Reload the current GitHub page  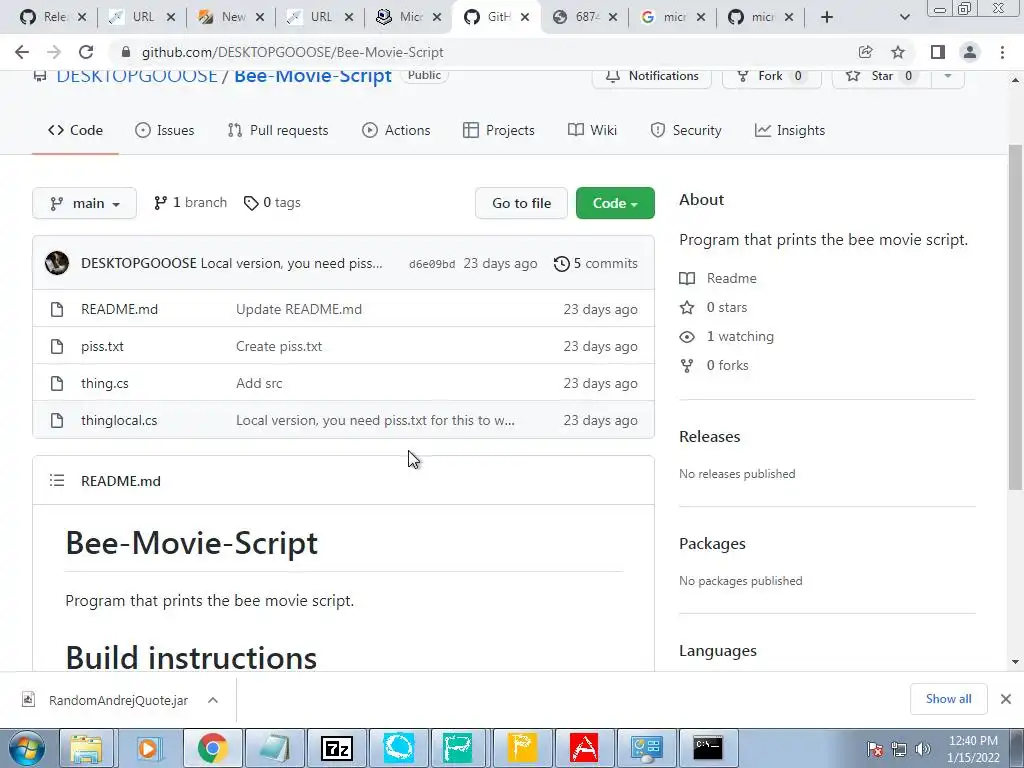[x=86, y=52]
